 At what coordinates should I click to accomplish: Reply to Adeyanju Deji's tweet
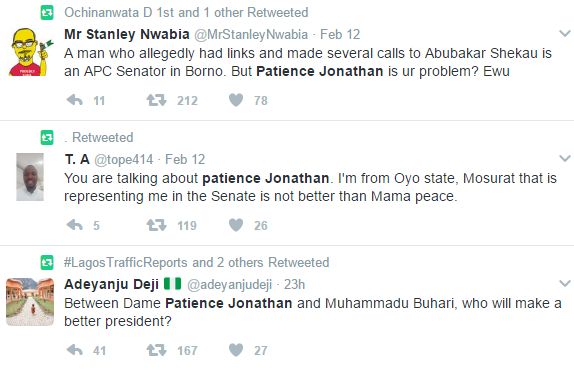[75, 350]
